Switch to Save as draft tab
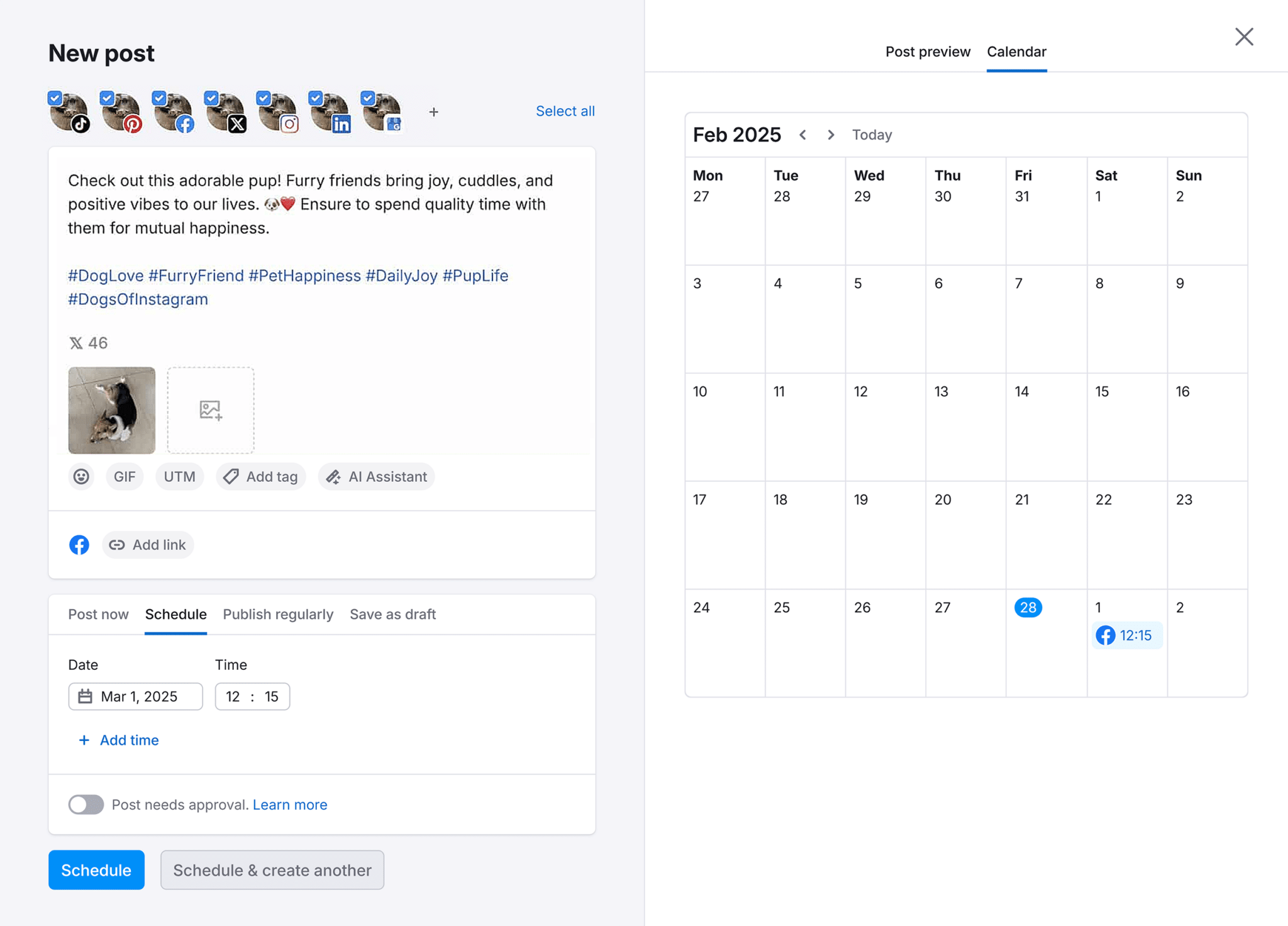 point(392,615)
